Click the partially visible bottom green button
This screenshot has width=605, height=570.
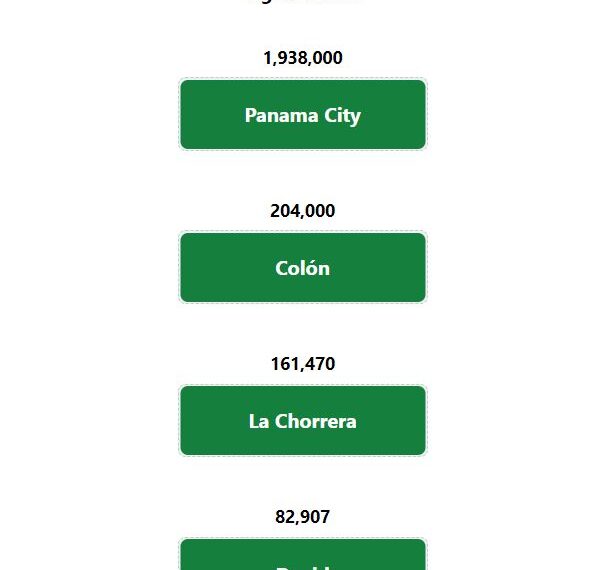click(303, 555)
